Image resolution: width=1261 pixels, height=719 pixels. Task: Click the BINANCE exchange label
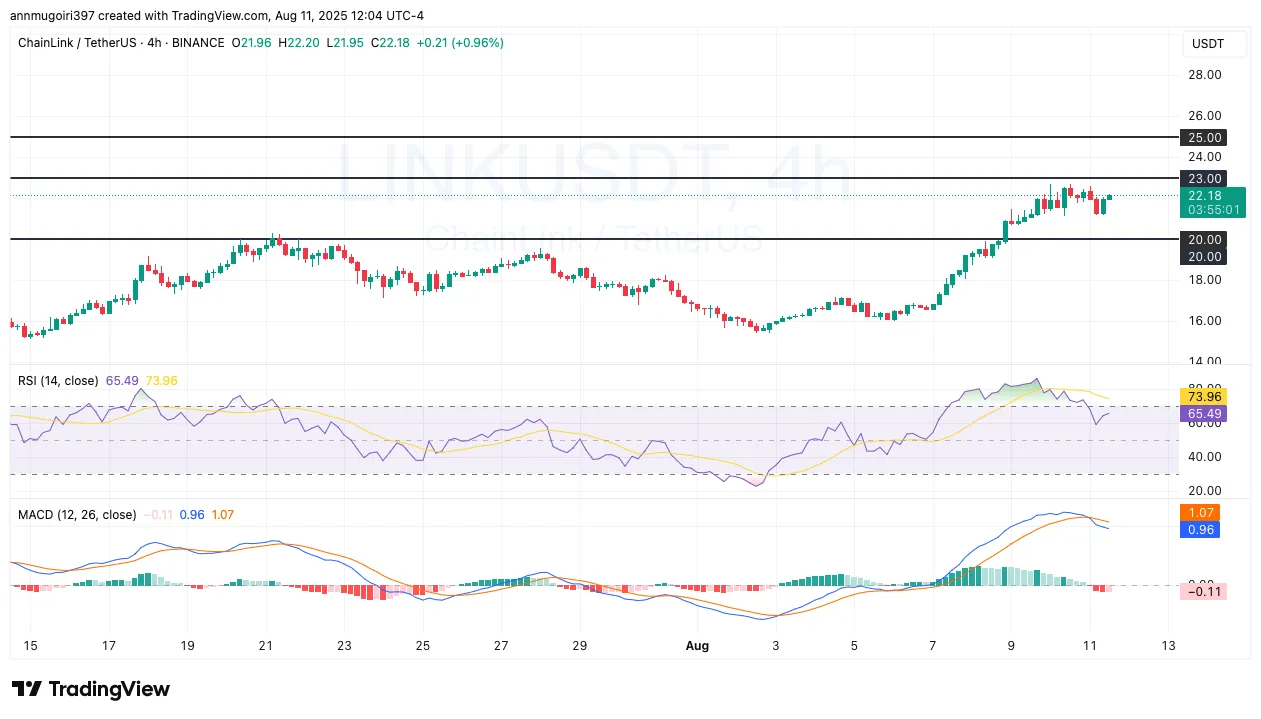pyautogui.click(x=198, y=43)
